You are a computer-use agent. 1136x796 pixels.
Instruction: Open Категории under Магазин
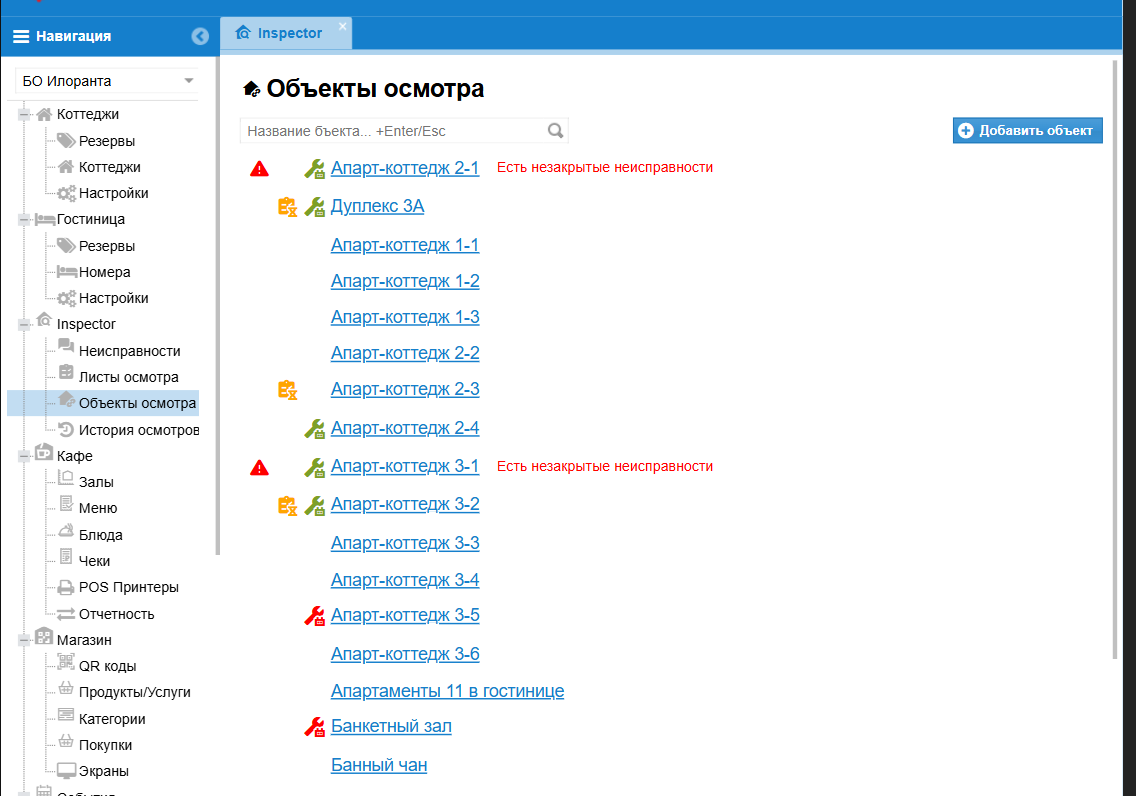[112, 719]
